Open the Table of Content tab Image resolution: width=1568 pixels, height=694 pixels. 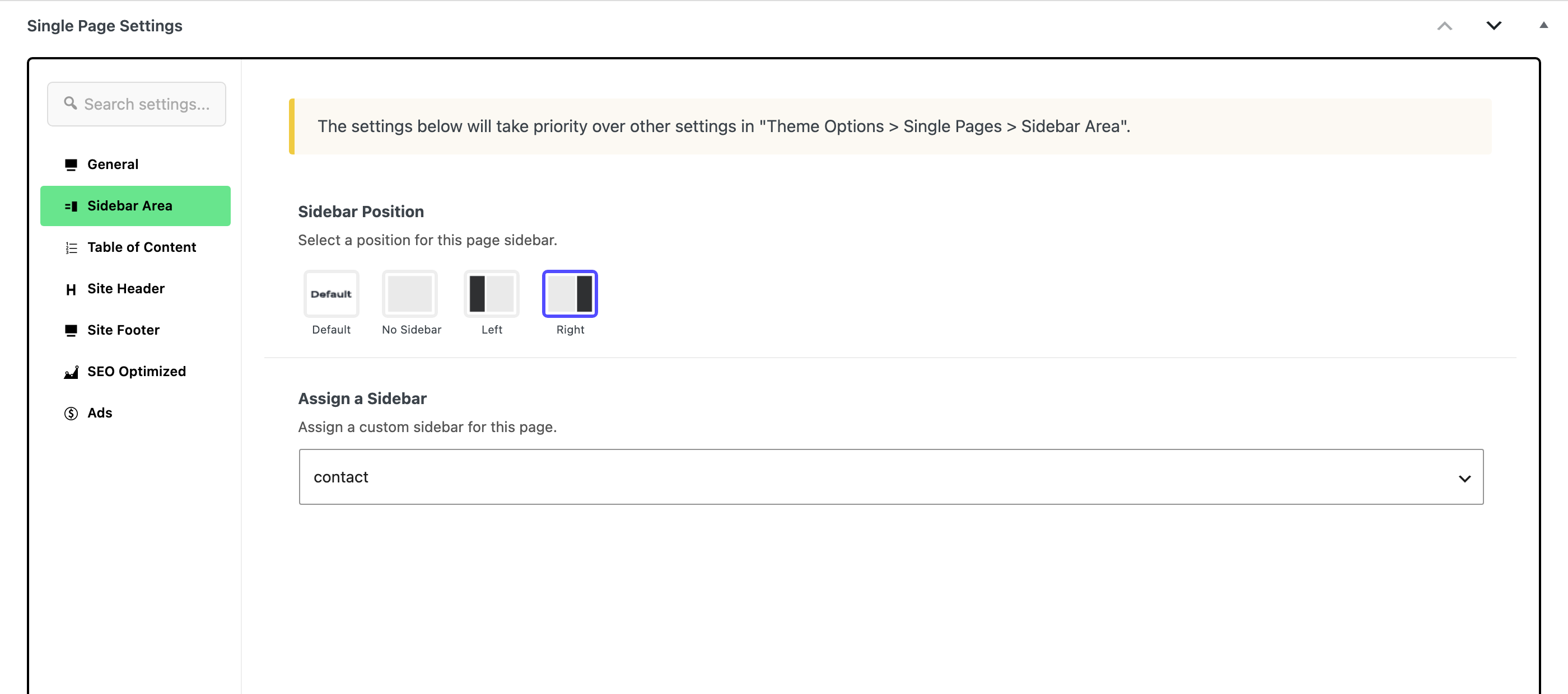click(x=135, y=247)
